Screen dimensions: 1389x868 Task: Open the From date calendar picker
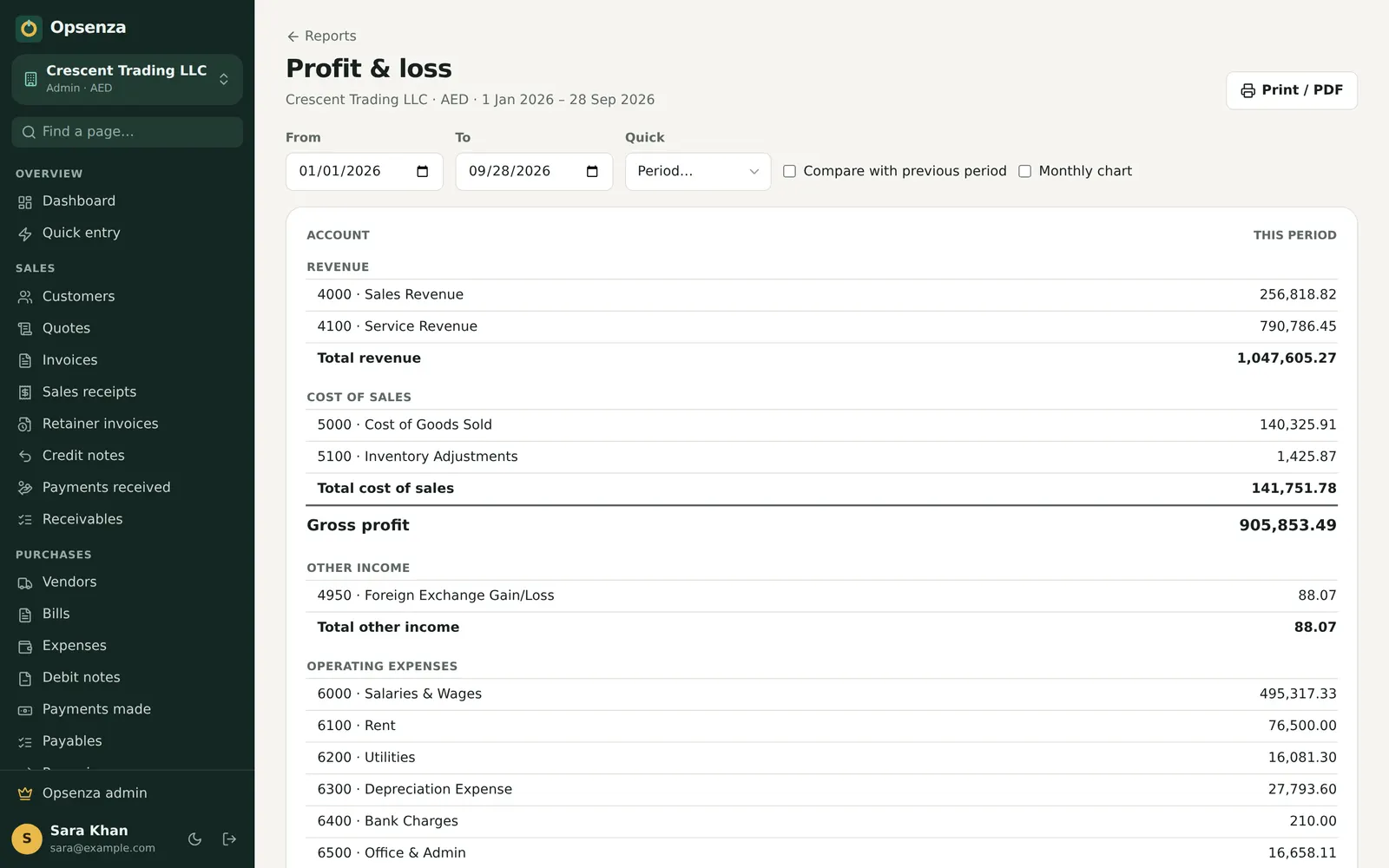pyautogui.click(x=423, y=171)
